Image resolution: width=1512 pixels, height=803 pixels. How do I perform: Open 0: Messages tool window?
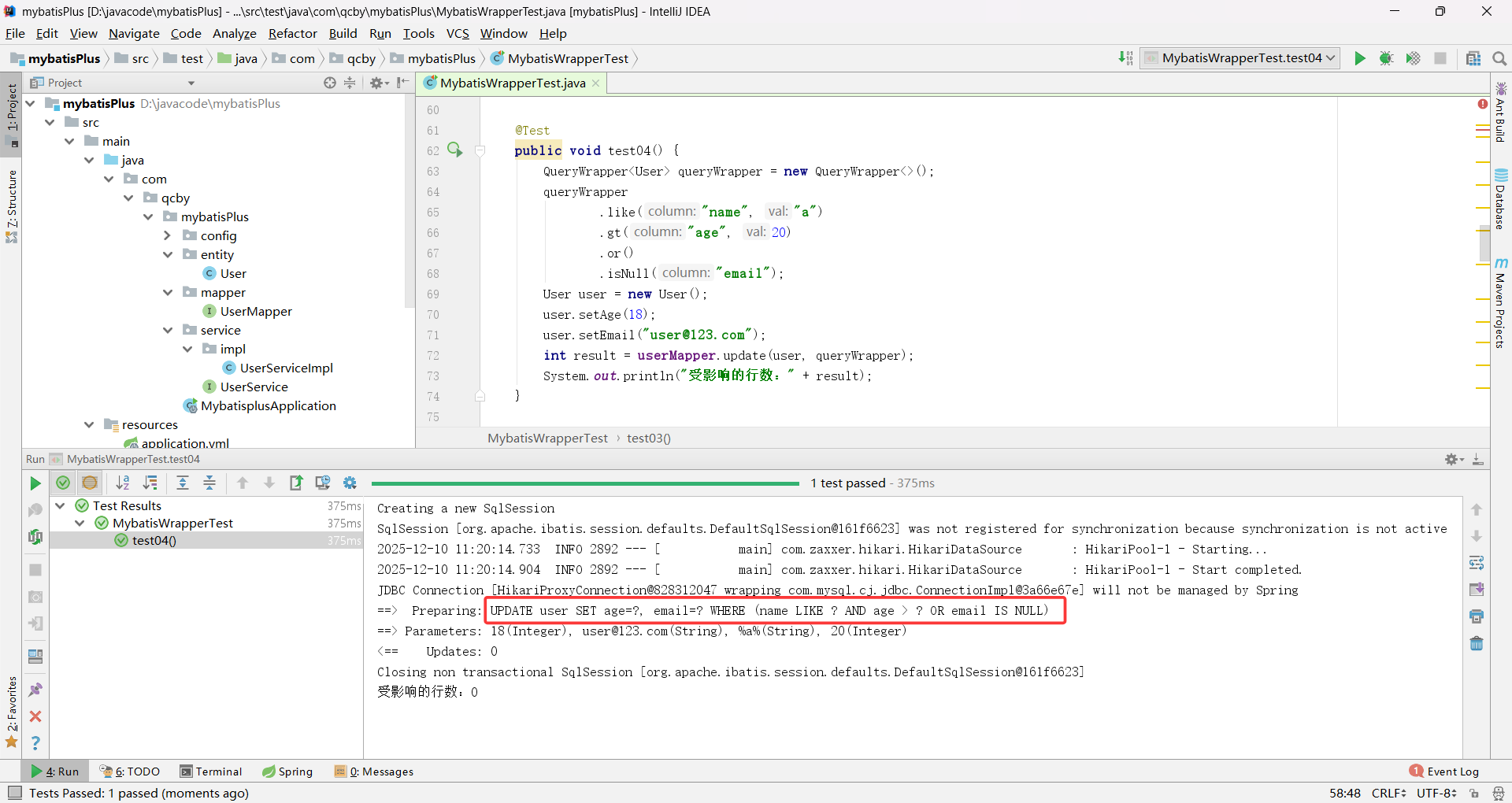point(374,772)
